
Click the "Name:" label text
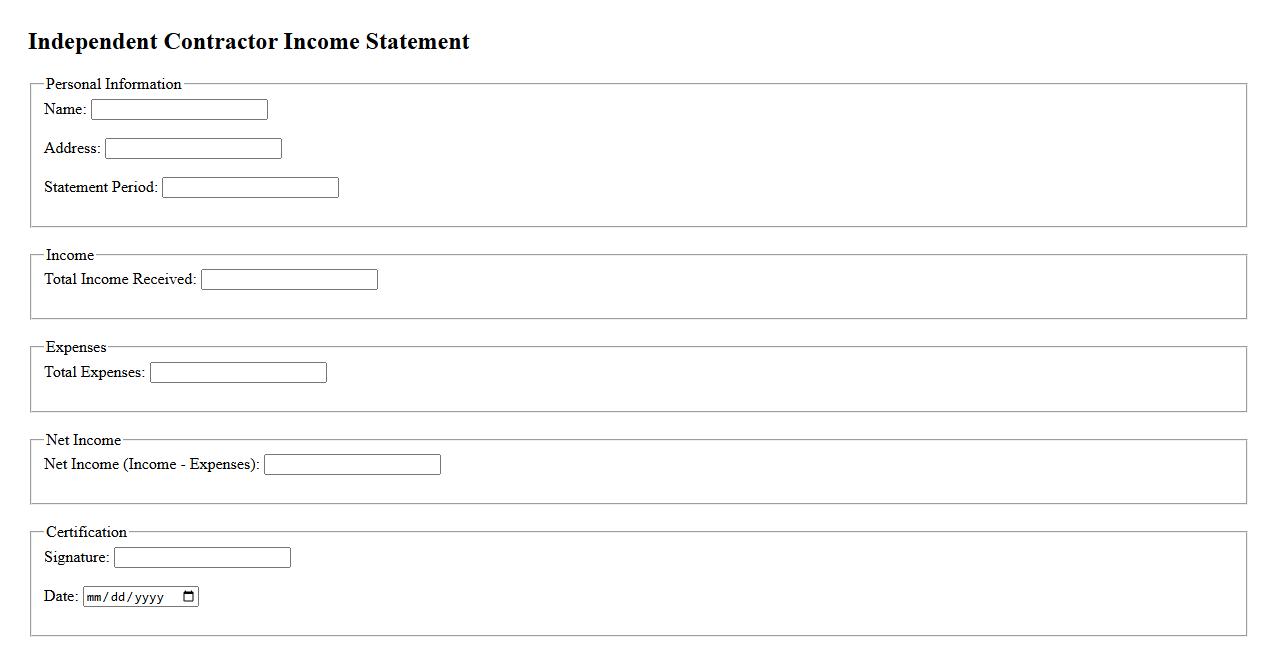65,109
